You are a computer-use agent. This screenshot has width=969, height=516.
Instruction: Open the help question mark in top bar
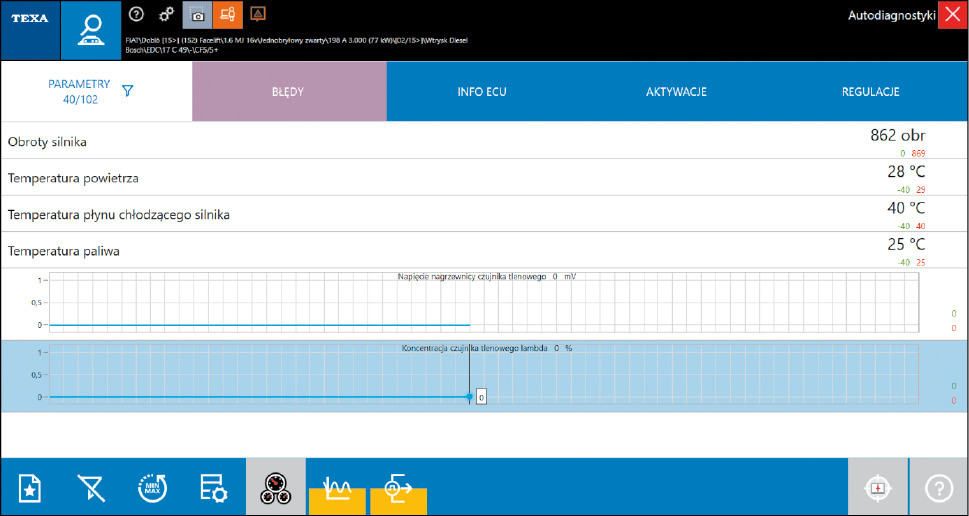(x=137, y=14)
